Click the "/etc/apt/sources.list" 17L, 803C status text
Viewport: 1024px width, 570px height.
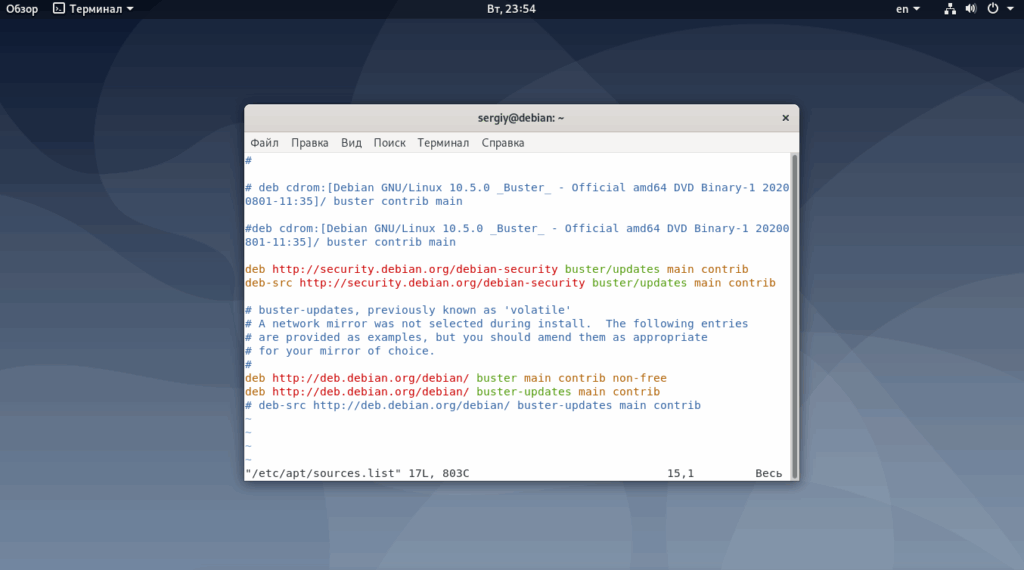click(357, 473)
